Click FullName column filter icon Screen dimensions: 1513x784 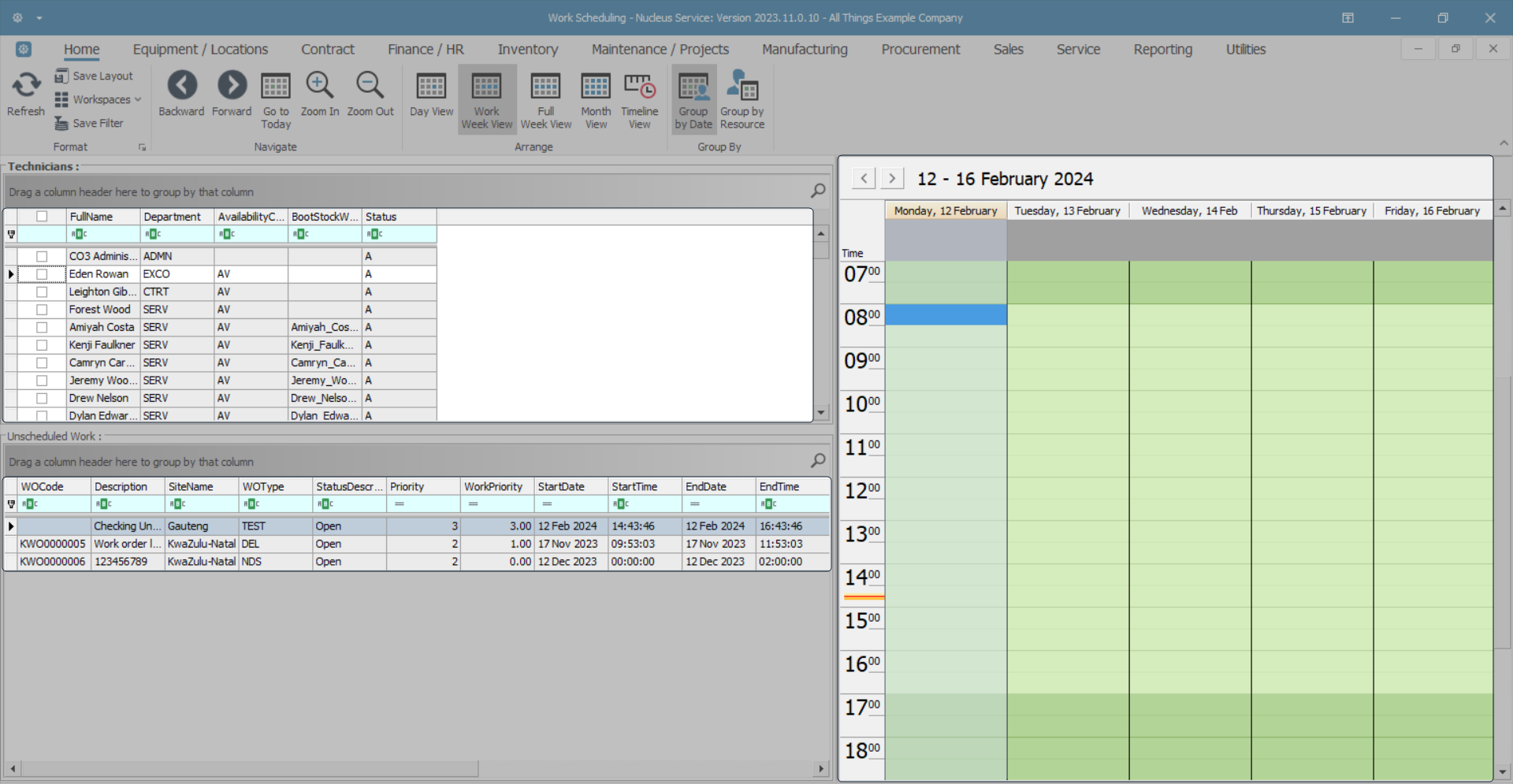tap(79, 234)
